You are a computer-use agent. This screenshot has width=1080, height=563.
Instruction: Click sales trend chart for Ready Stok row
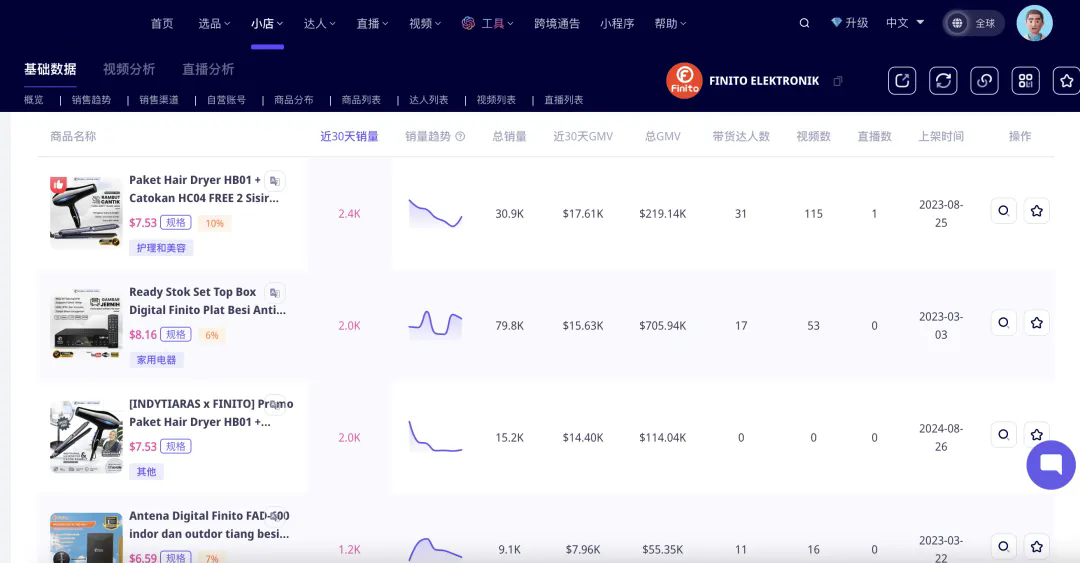(x=435, y=324)
